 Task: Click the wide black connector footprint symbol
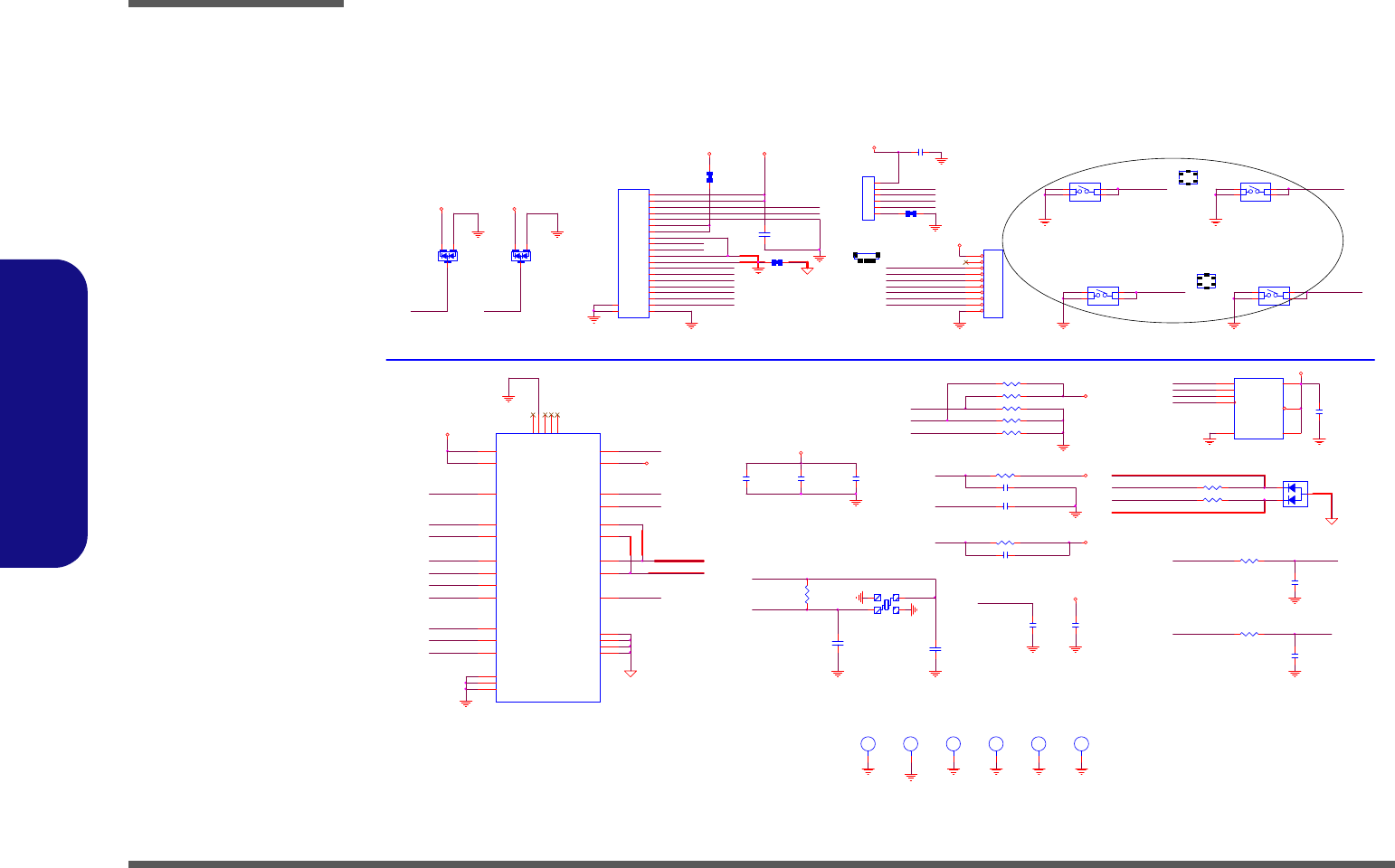(867, 259)
